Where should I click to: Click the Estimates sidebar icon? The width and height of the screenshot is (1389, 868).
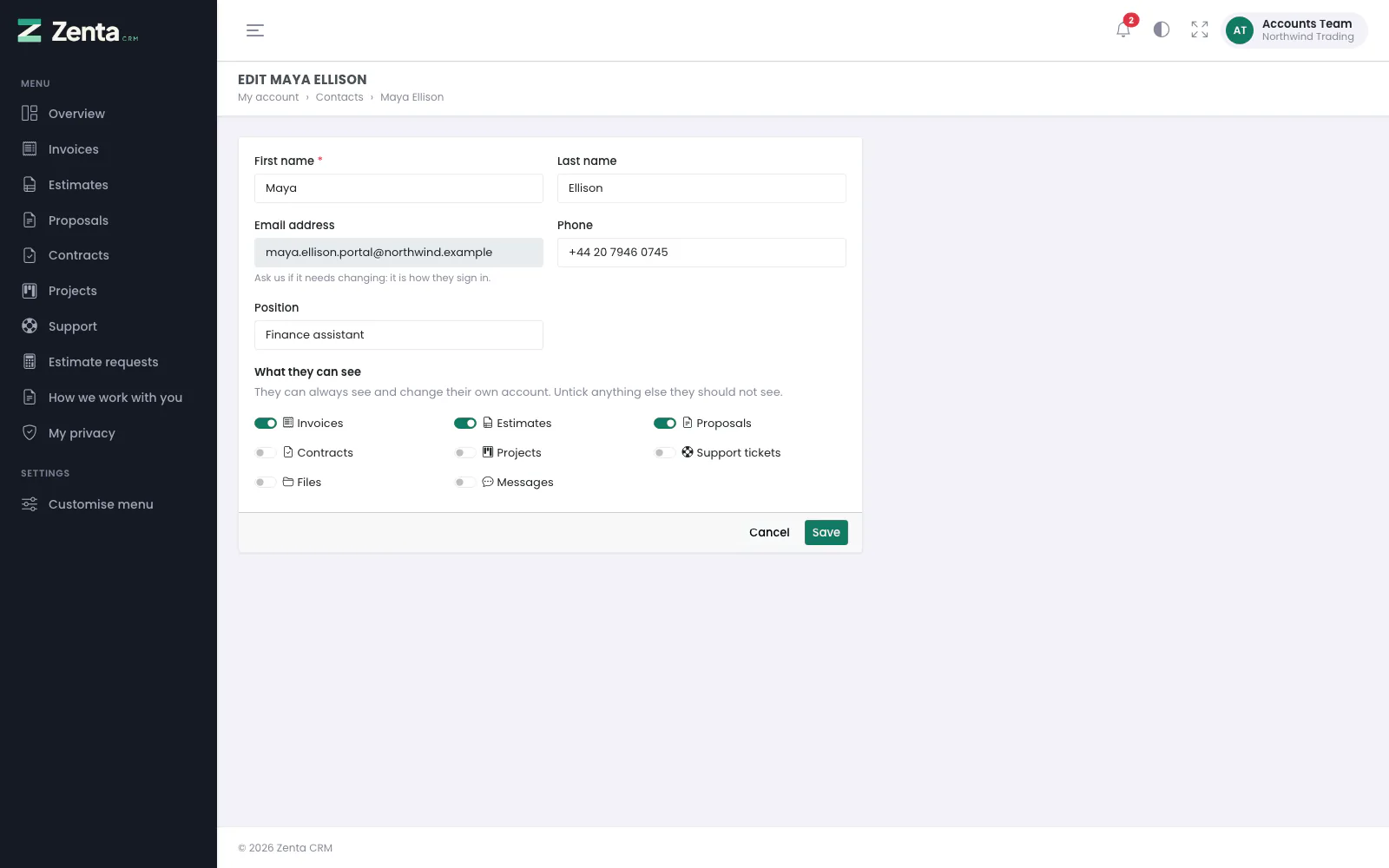30,184
